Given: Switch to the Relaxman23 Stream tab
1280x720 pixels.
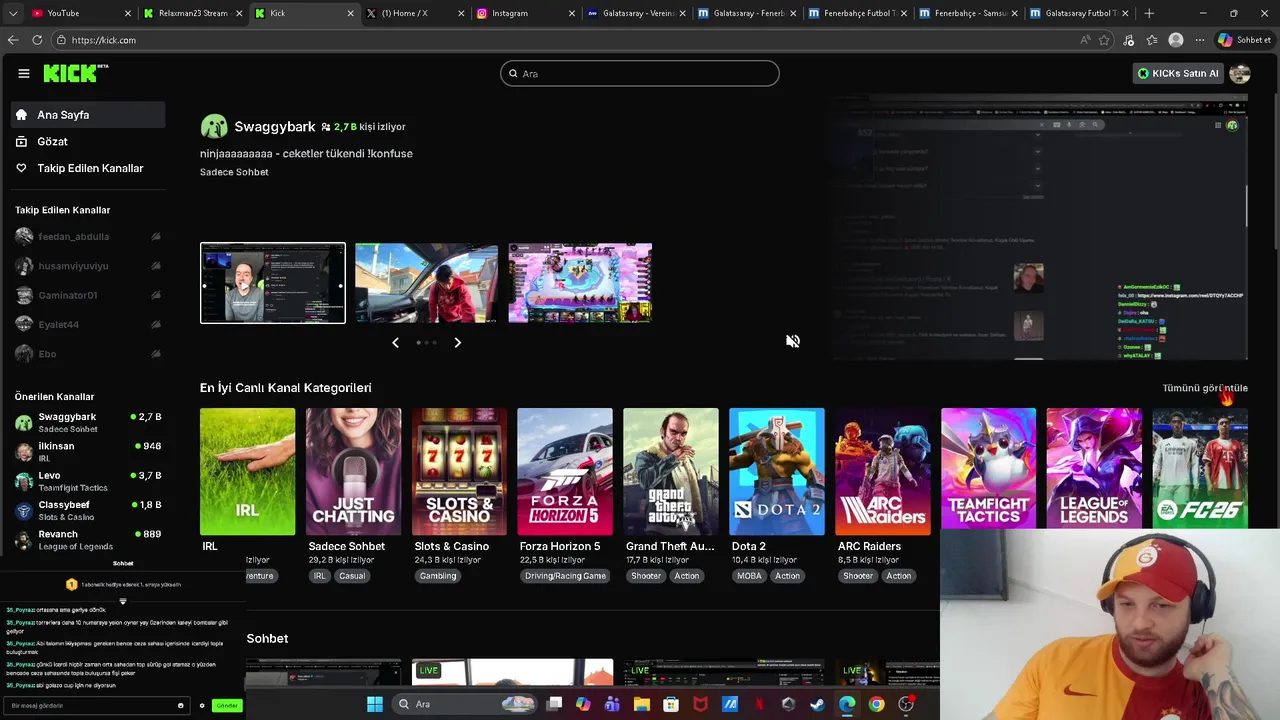Looking at the screenshot, I should click(x=192, y=13).
